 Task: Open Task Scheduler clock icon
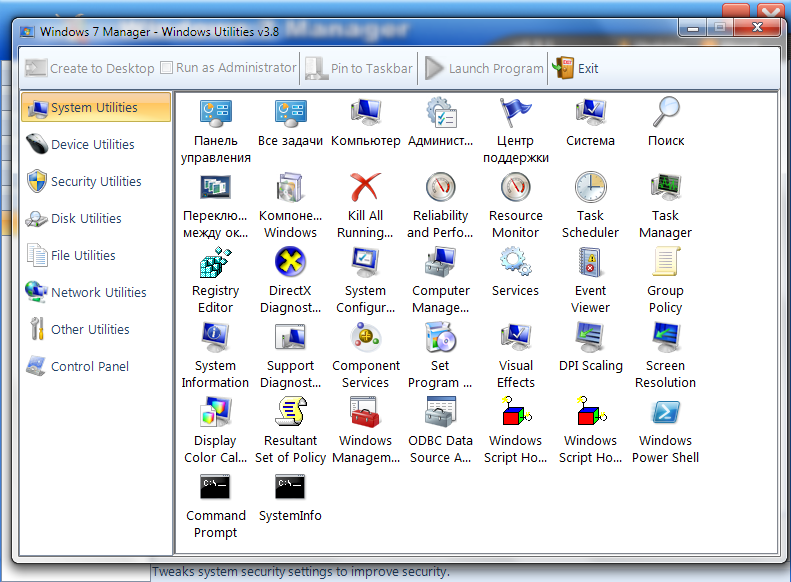click(x=590, y=188)
